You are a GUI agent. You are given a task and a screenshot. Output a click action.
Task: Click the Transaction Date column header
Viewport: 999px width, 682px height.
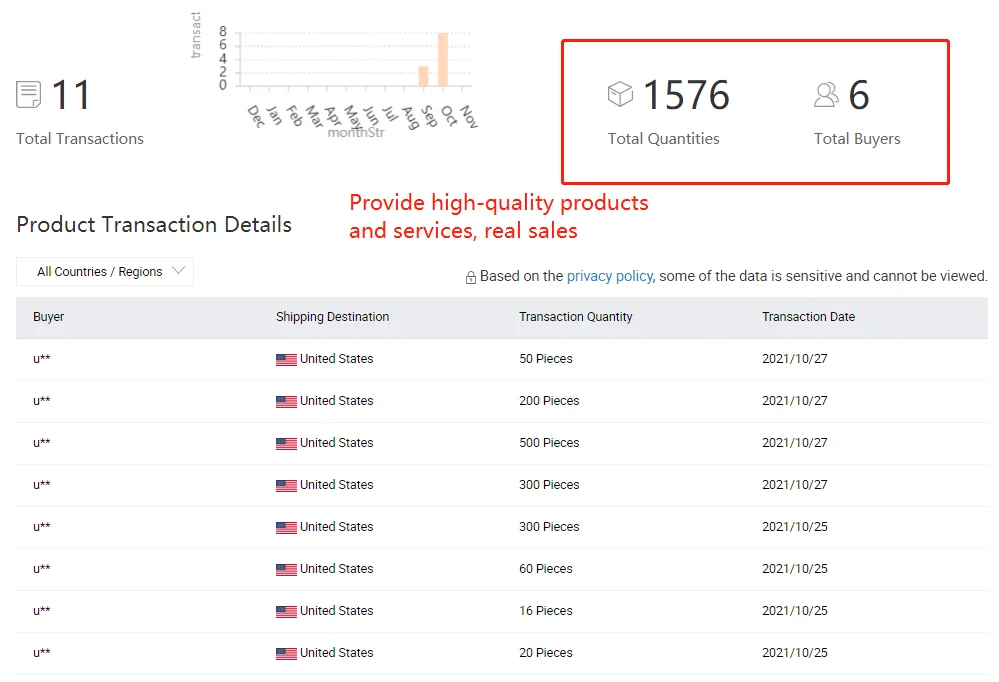pos(808,317)
